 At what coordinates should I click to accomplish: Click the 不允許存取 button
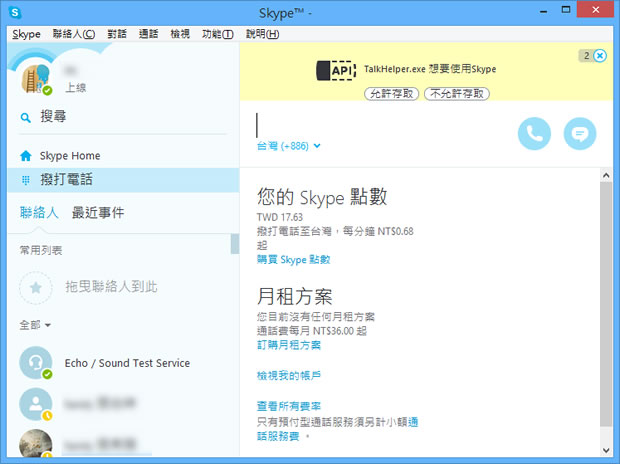tap(457, 94)
